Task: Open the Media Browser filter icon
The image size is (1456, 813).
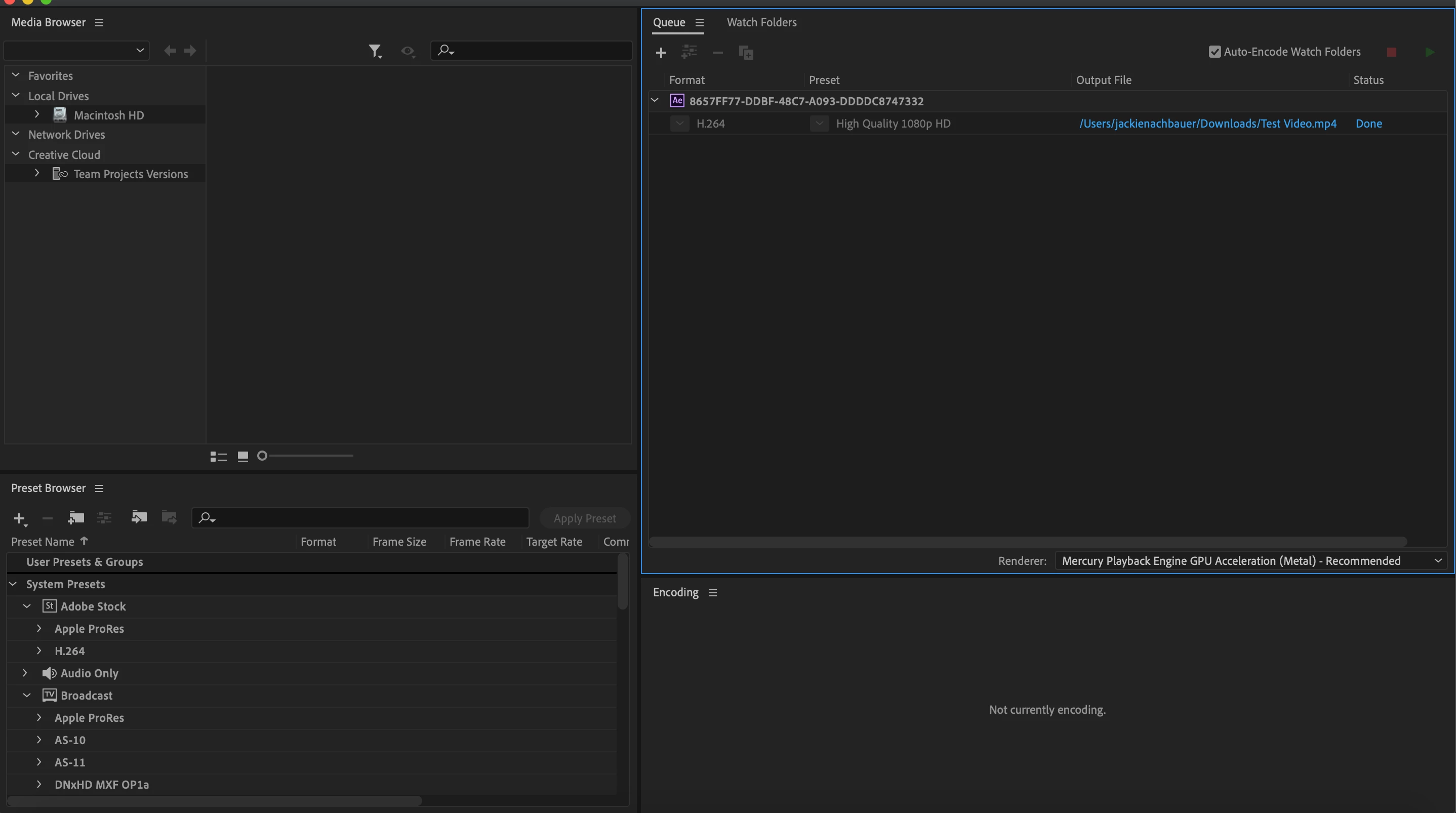Action: tap(375, 51)
